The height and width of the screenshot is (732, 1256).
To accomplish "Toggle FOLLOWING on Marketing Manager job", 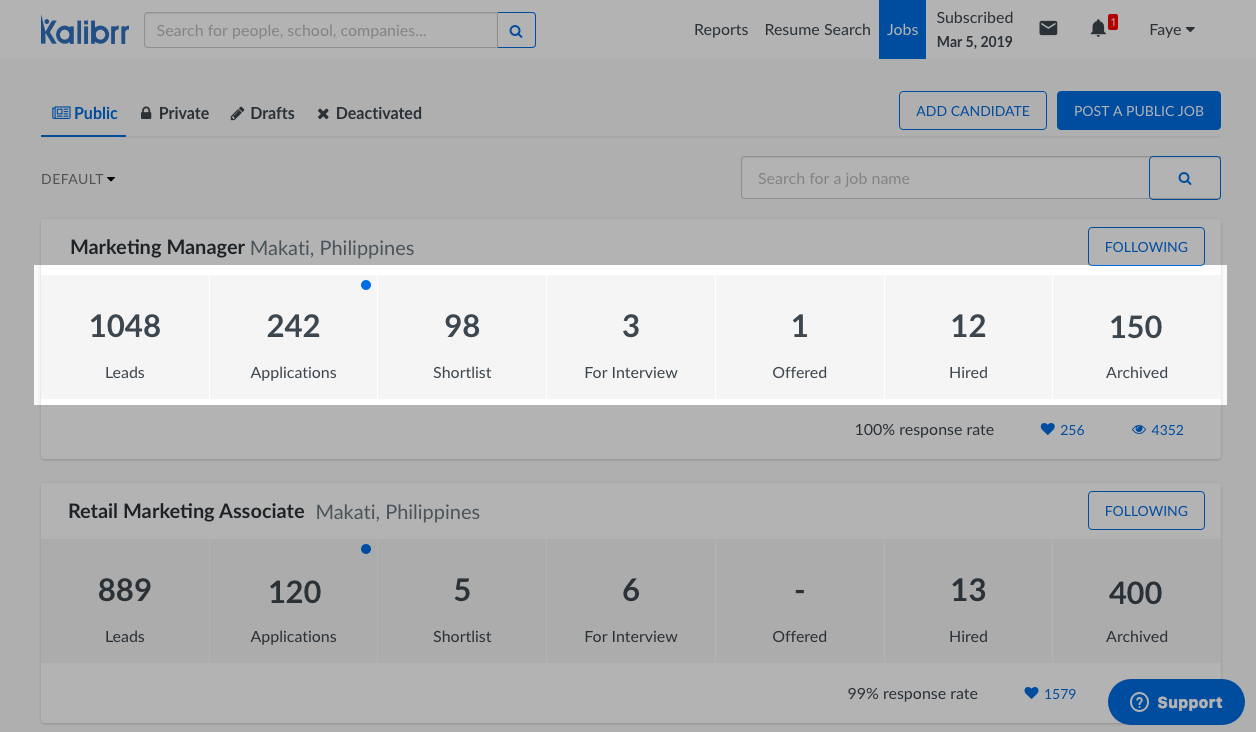I will [1145, 247].
